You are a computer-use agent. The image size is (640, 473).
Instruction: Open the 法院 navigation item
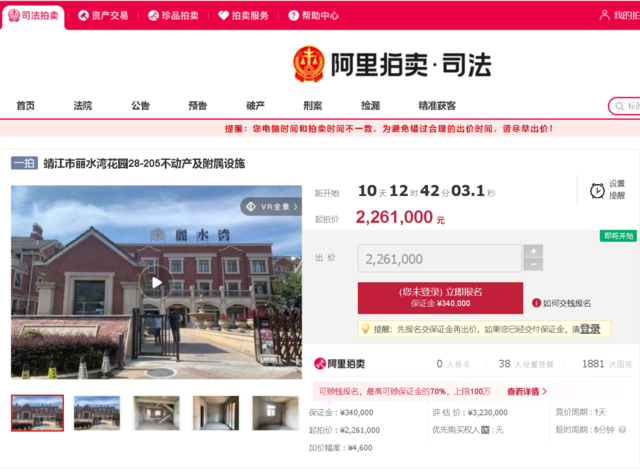tap(83, 106)
